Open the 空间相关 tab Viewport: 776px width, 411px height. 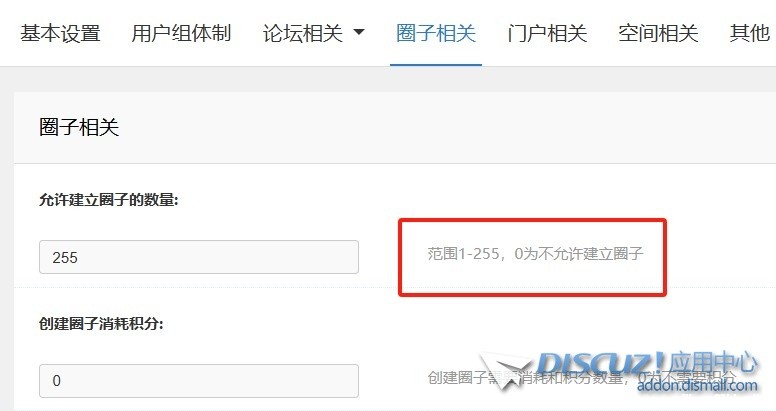pos(658,34)
